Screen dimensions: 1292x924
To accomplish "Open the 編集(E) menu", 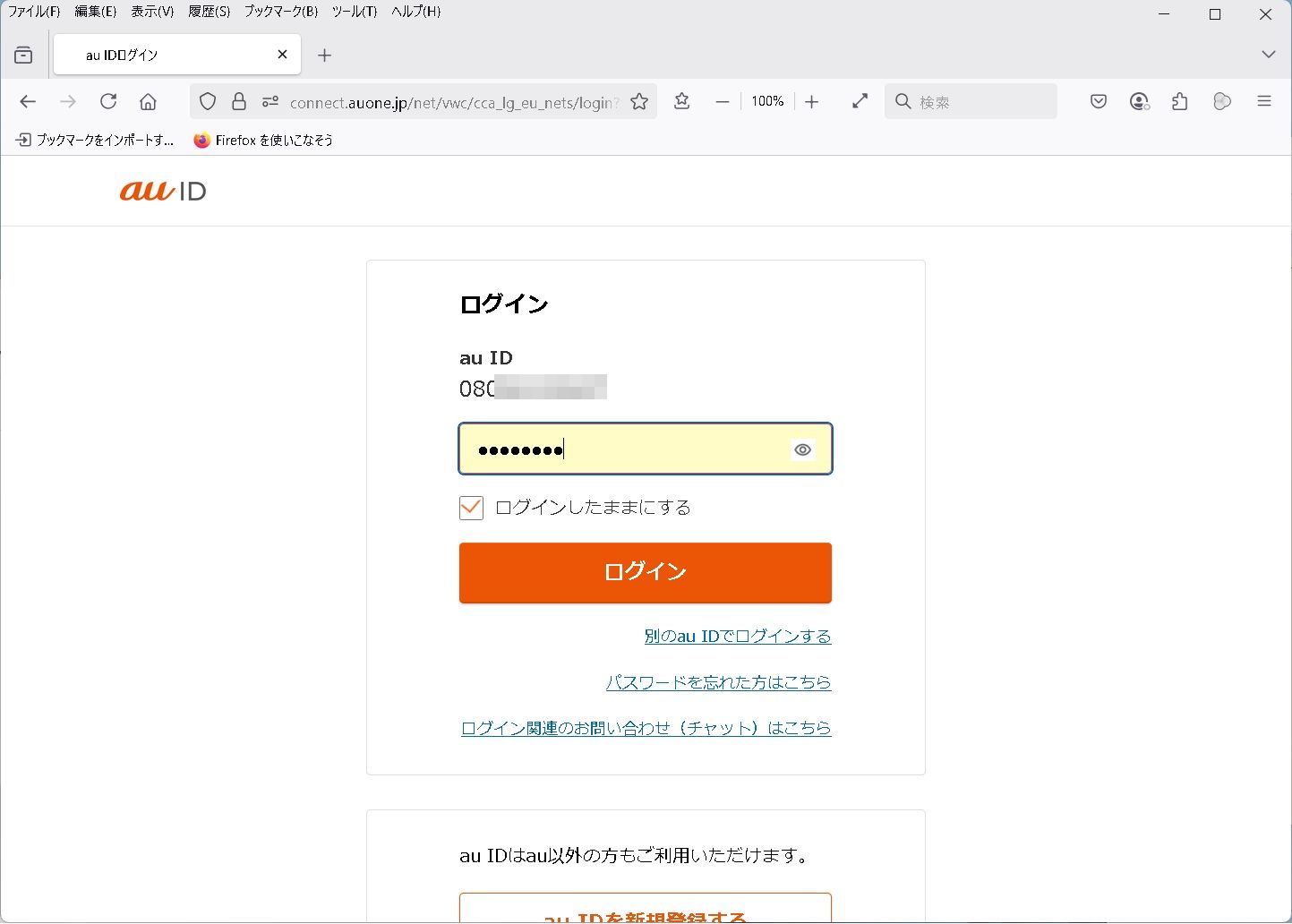I will pyautogui.click(x=96, y=12).
